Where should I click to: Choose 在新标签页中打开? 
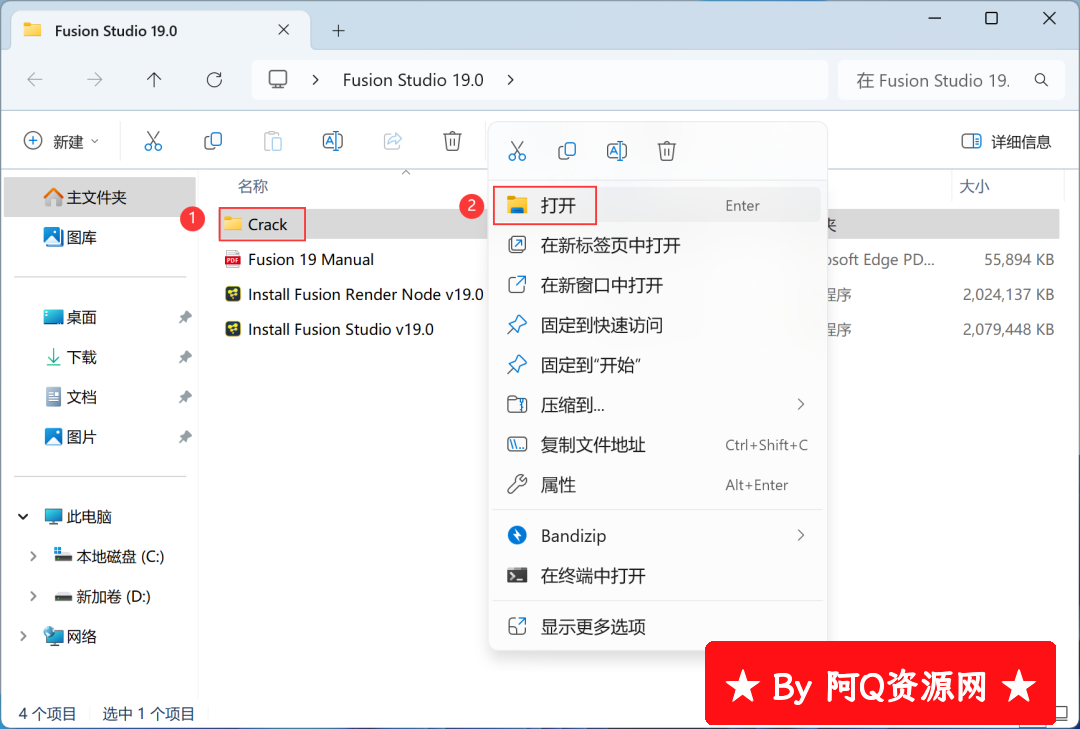click(657, 245)
